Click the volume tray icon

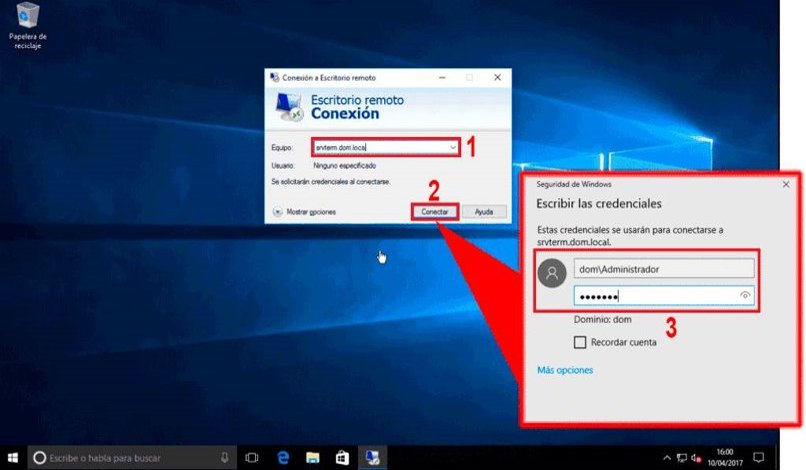[x=697, y=458]
